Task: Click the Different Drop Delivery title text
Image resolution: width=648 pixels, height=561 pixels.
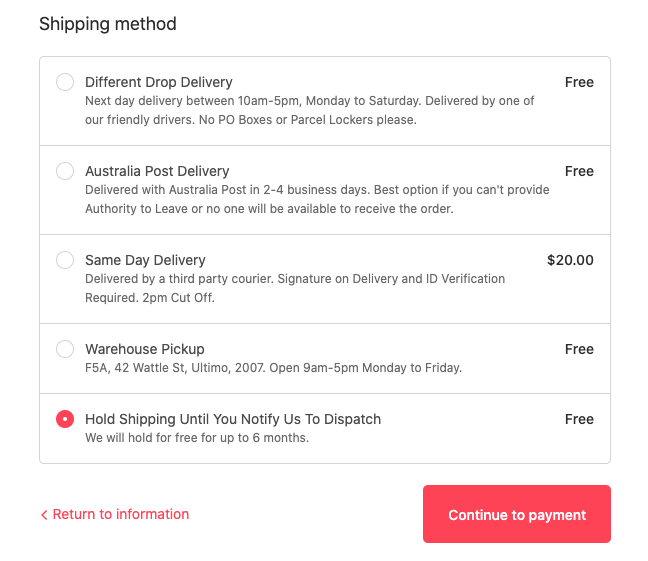Action: click(159, 82)
